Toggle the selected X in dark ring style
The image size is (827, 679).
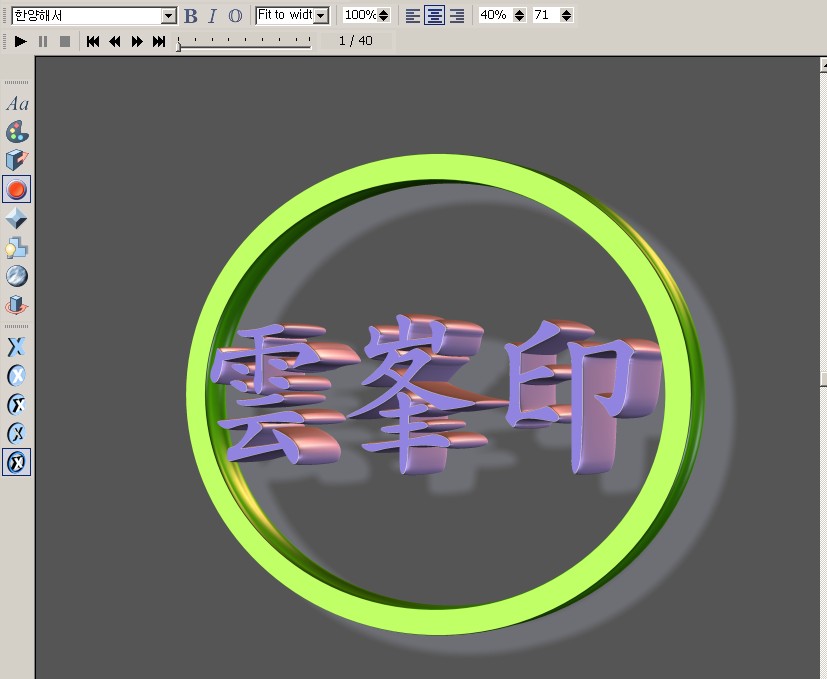[x=17, y=462]
